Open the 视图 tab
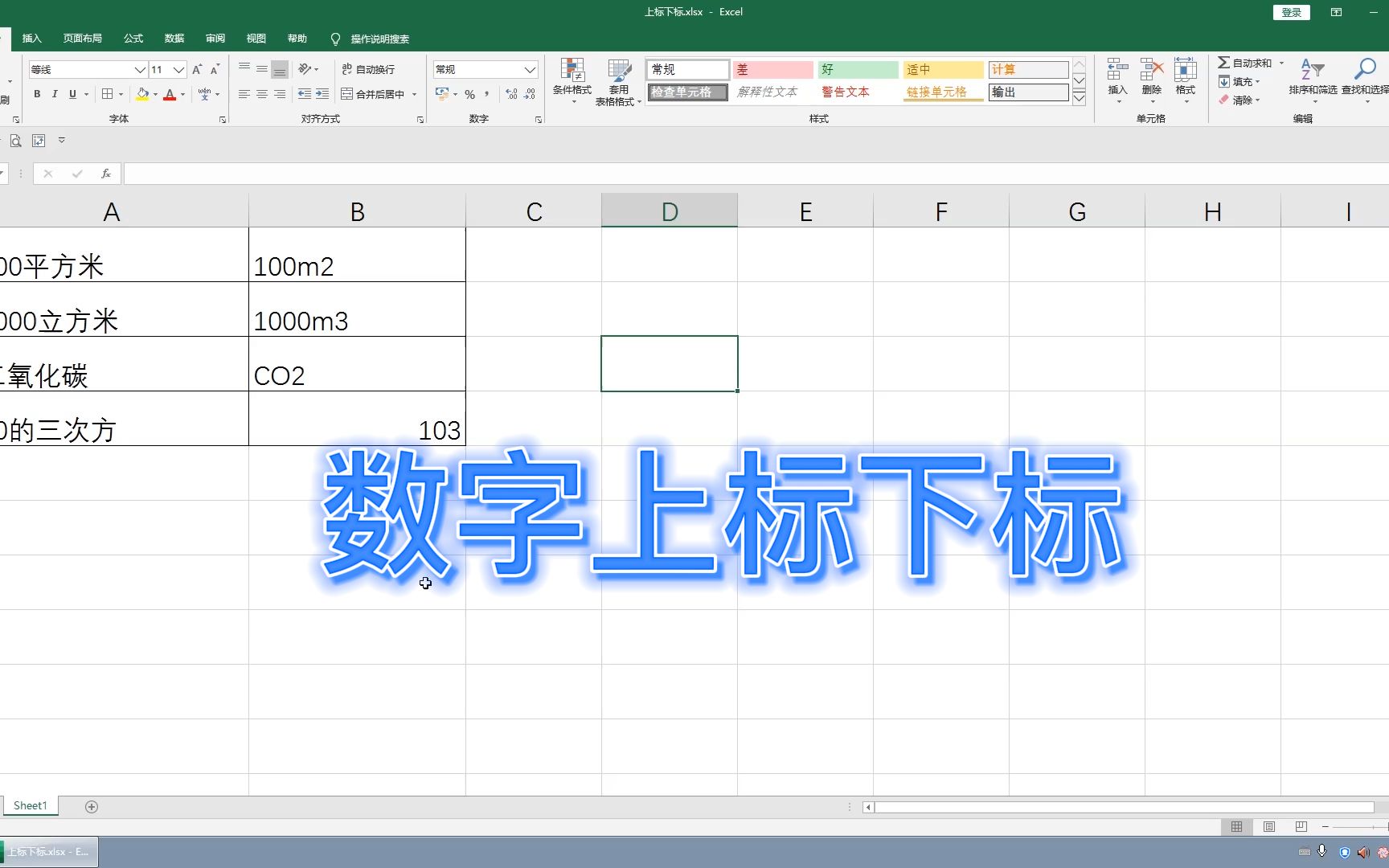 pyautogui.click(x=256, y=39)
